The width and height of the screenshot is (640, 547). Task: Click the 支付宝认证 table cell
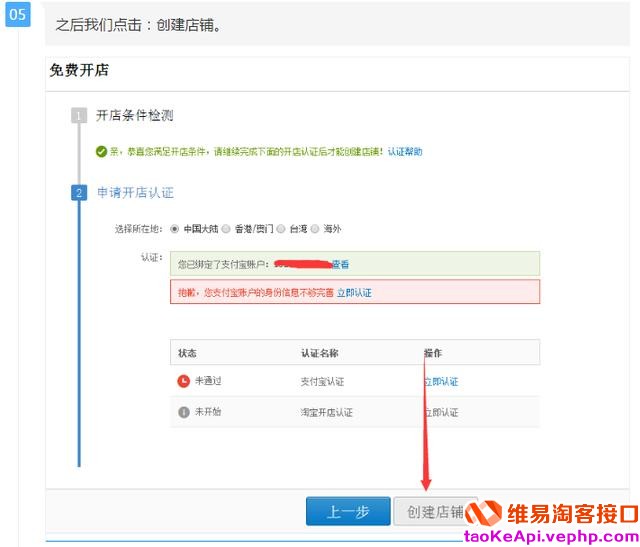322,382
